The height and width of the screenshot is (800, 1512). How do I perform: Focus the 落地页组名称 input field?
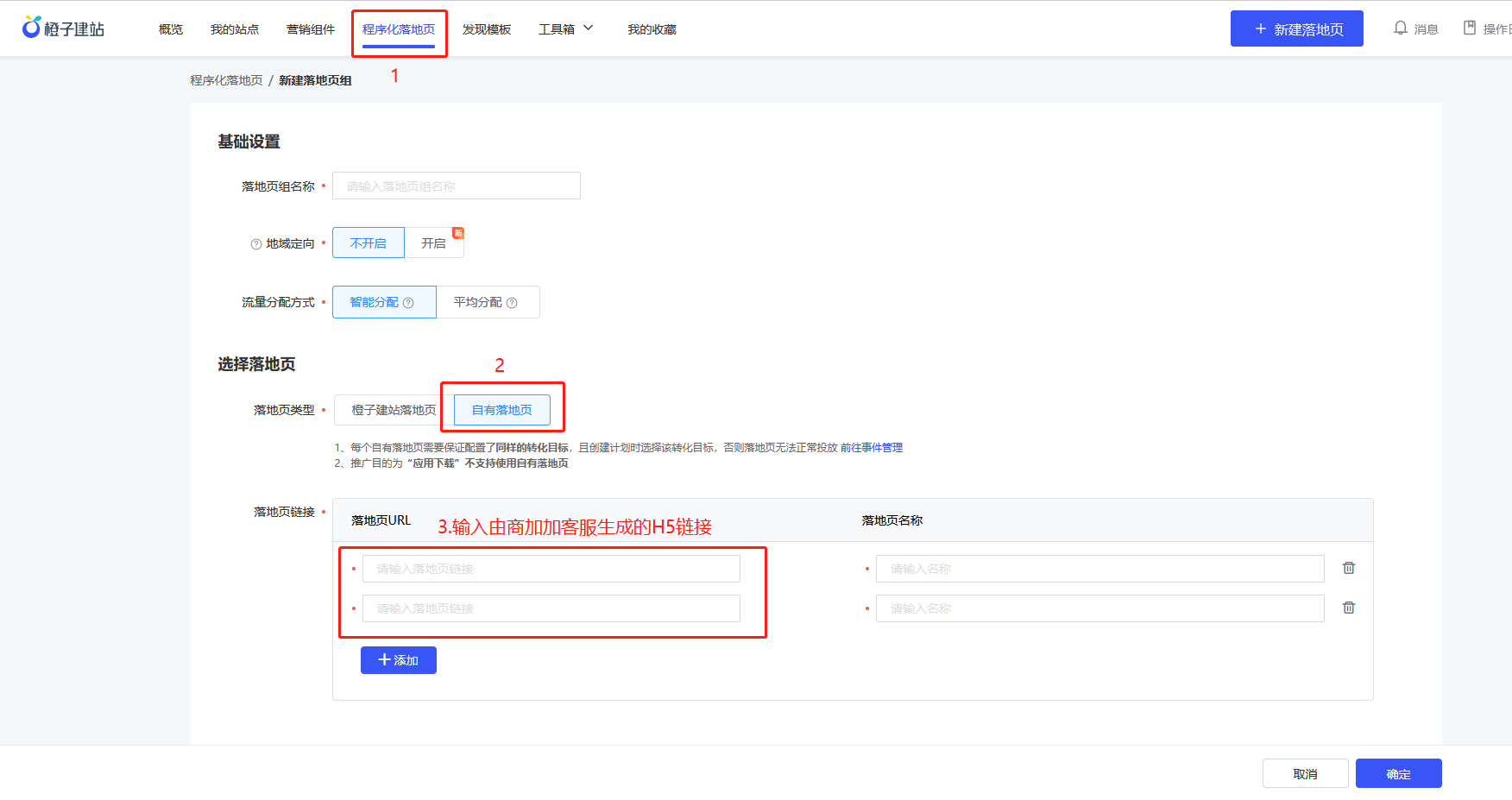[x=457, y=186]
